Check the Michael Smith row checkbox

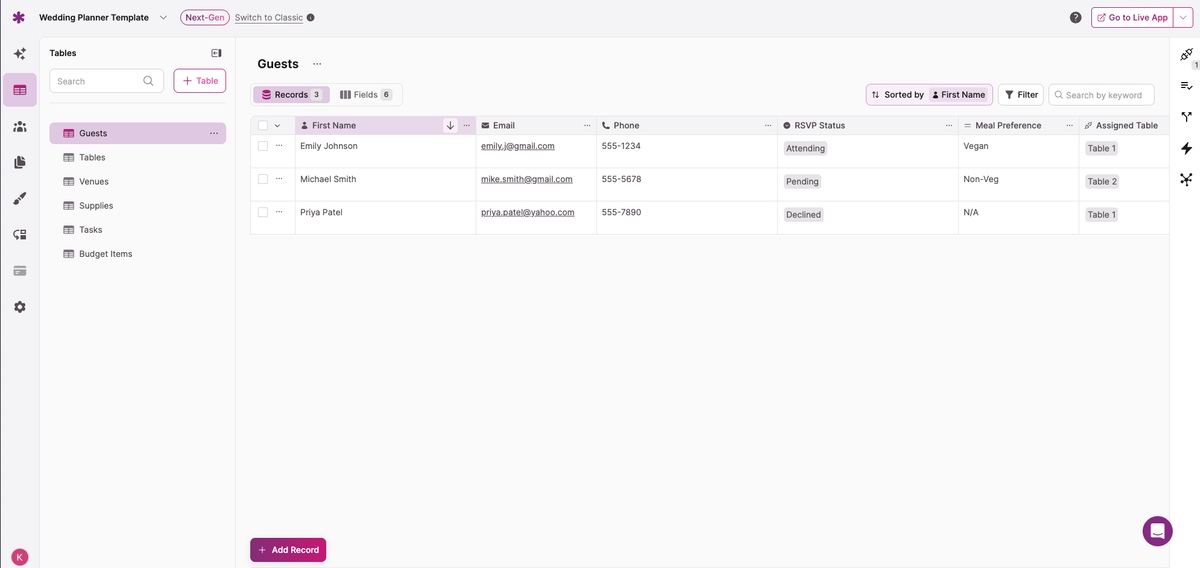tap(263, 179)
